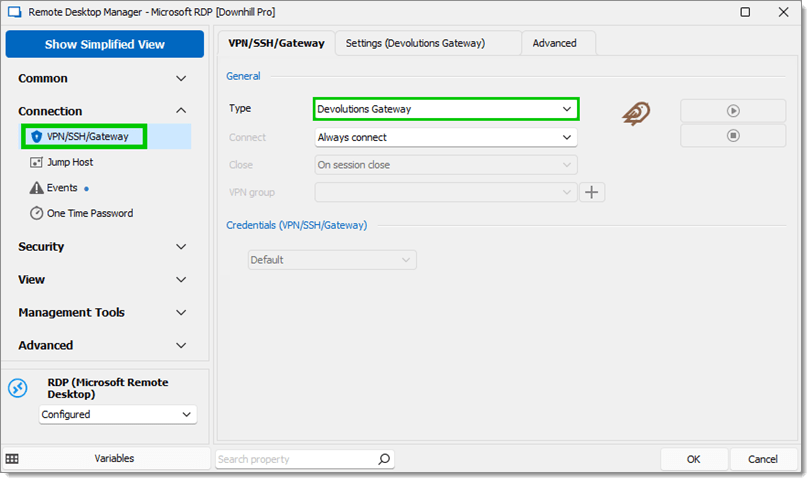Click the plus button beside VPN group
The height and width of the screenshot is (483, 812).
coord(591,192)
